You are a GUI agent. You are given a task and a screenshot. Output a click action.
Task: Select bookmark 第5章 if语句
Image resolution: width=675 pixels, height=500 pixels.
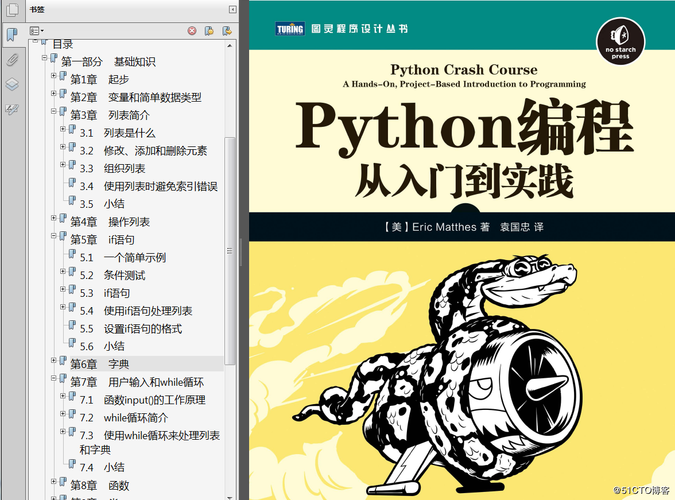[x=102, y=240]
